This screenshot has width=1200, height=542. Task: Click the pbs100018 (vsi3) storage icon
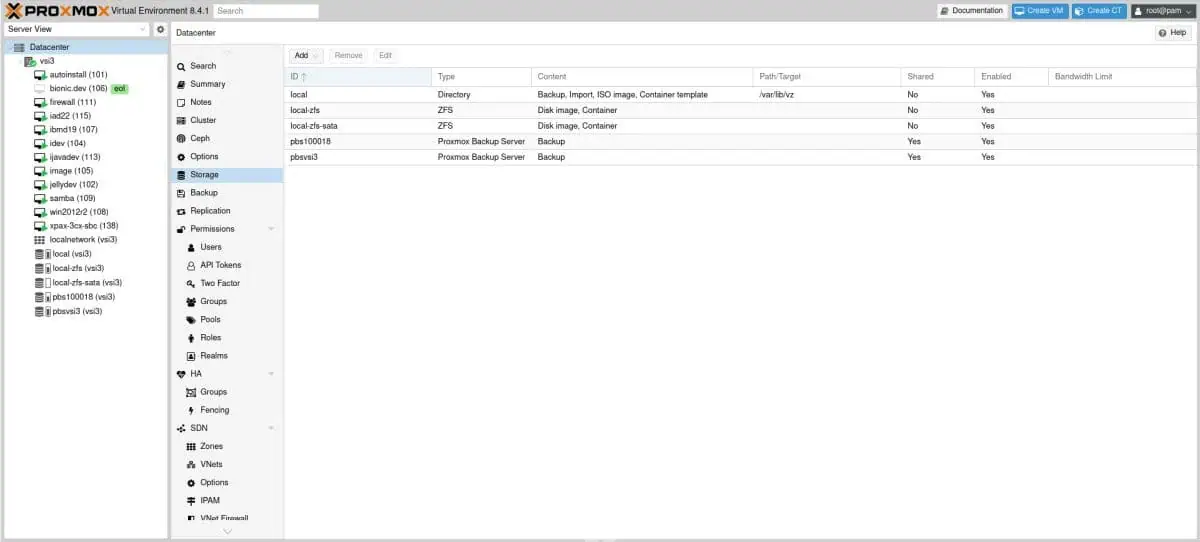tap(42, 297)
